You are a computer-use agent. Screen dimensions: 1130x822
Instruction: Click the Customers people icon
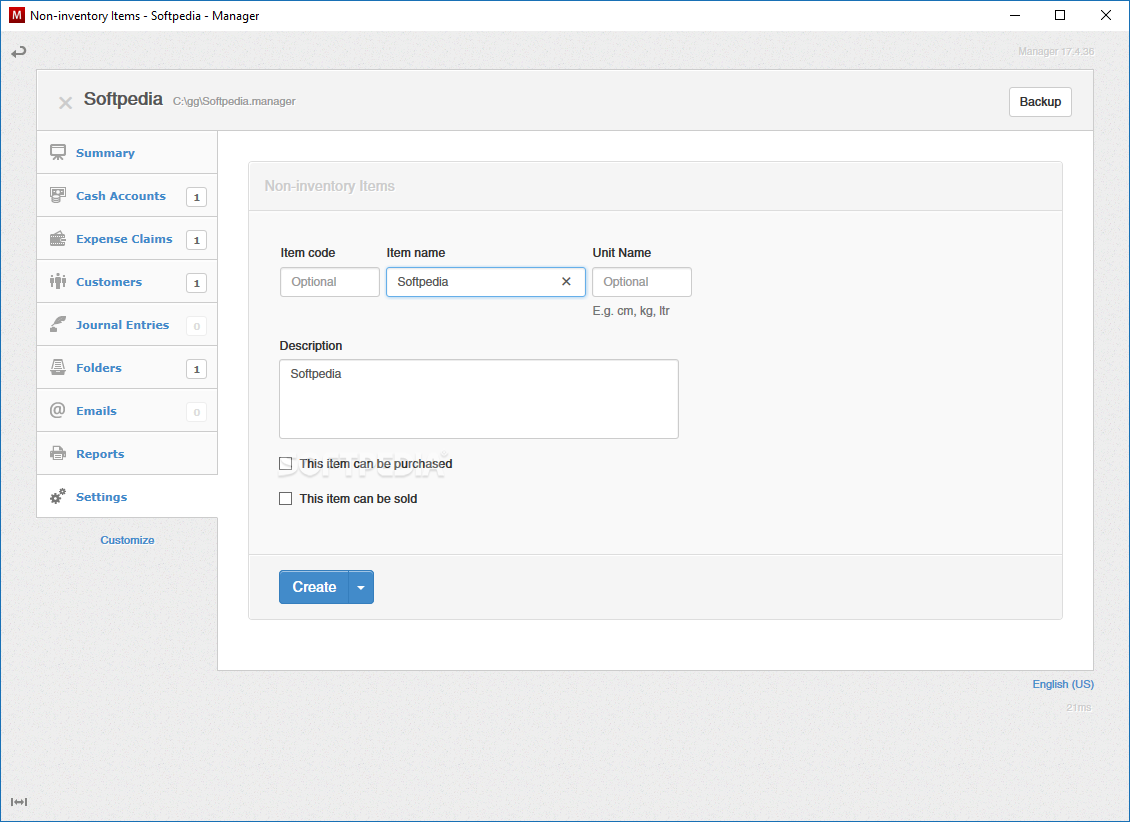click(x=58, y=282)
